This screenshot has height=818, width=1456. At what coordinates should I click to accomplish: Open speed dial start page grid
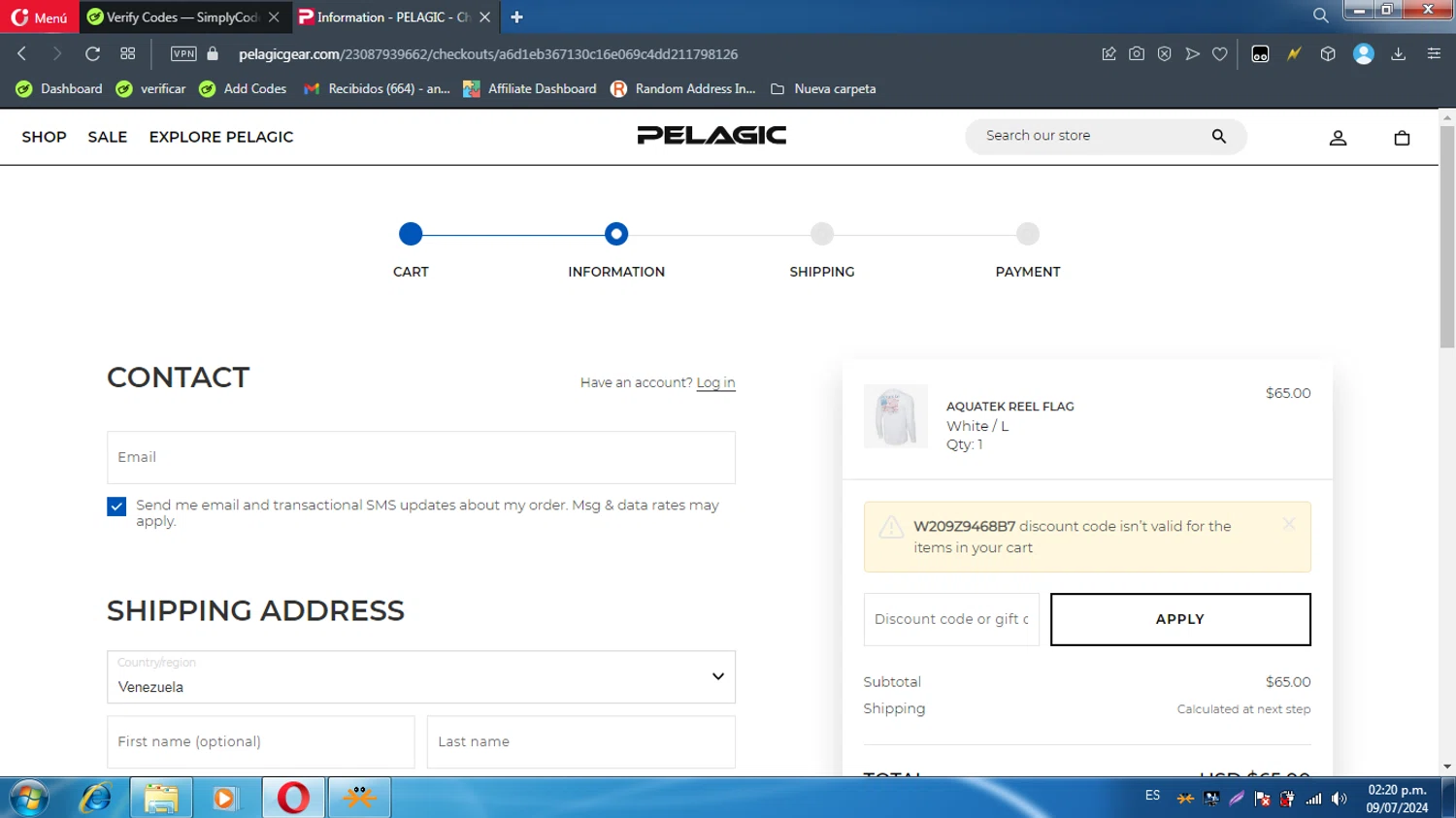pos(127,54)
